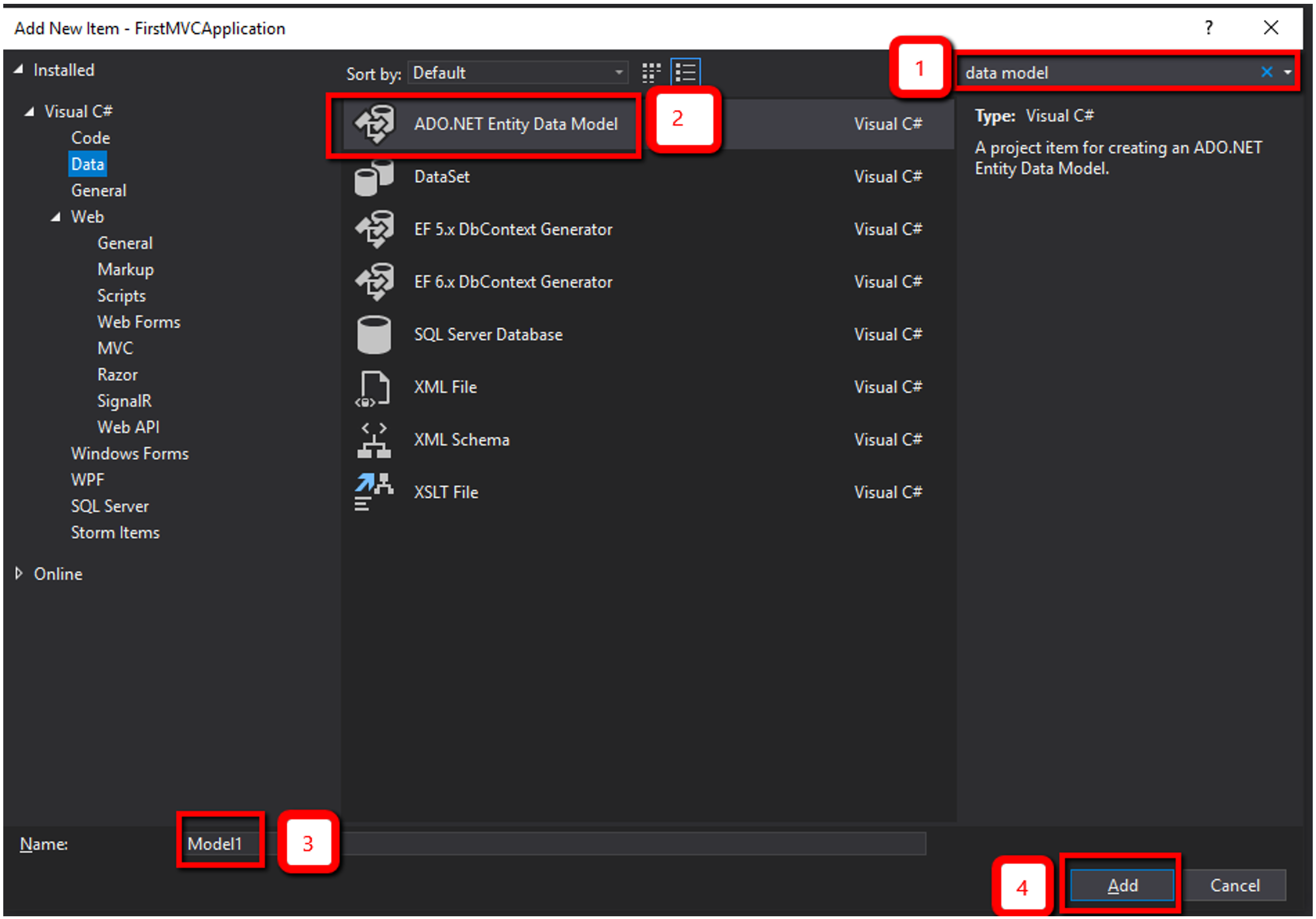Screen dimensions: 1316x919
Task: Expand the Online templates node
Action: (19, 574)
